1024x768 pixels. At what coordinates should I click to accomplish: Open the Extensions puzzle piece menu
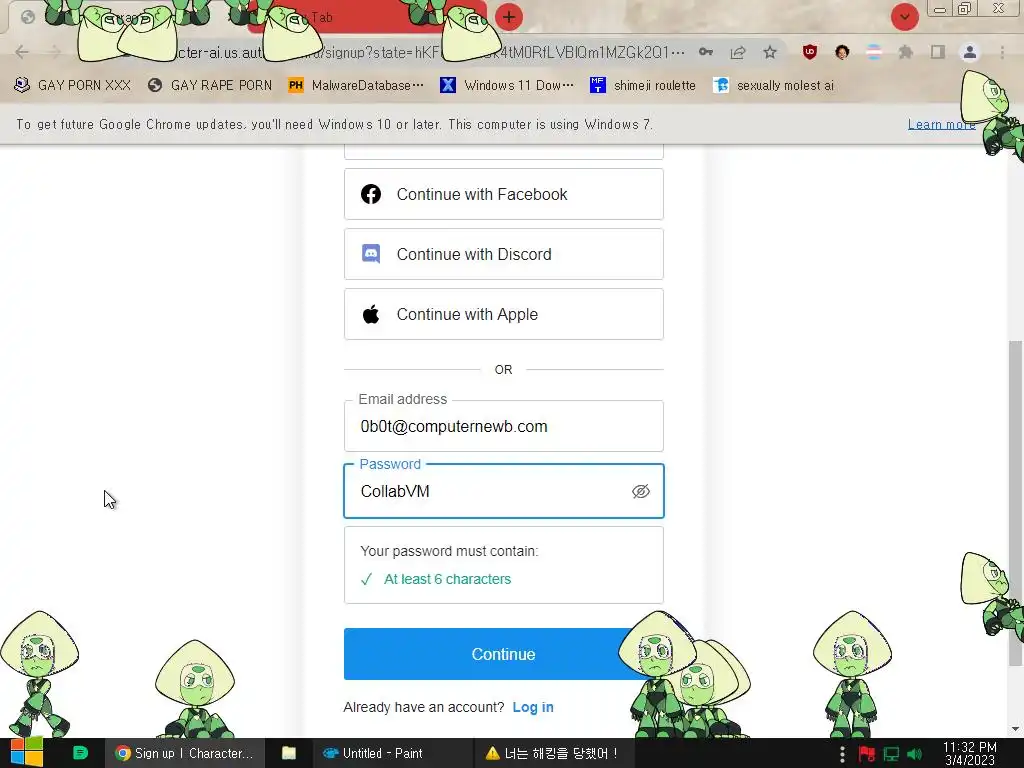tap(906, 52)
